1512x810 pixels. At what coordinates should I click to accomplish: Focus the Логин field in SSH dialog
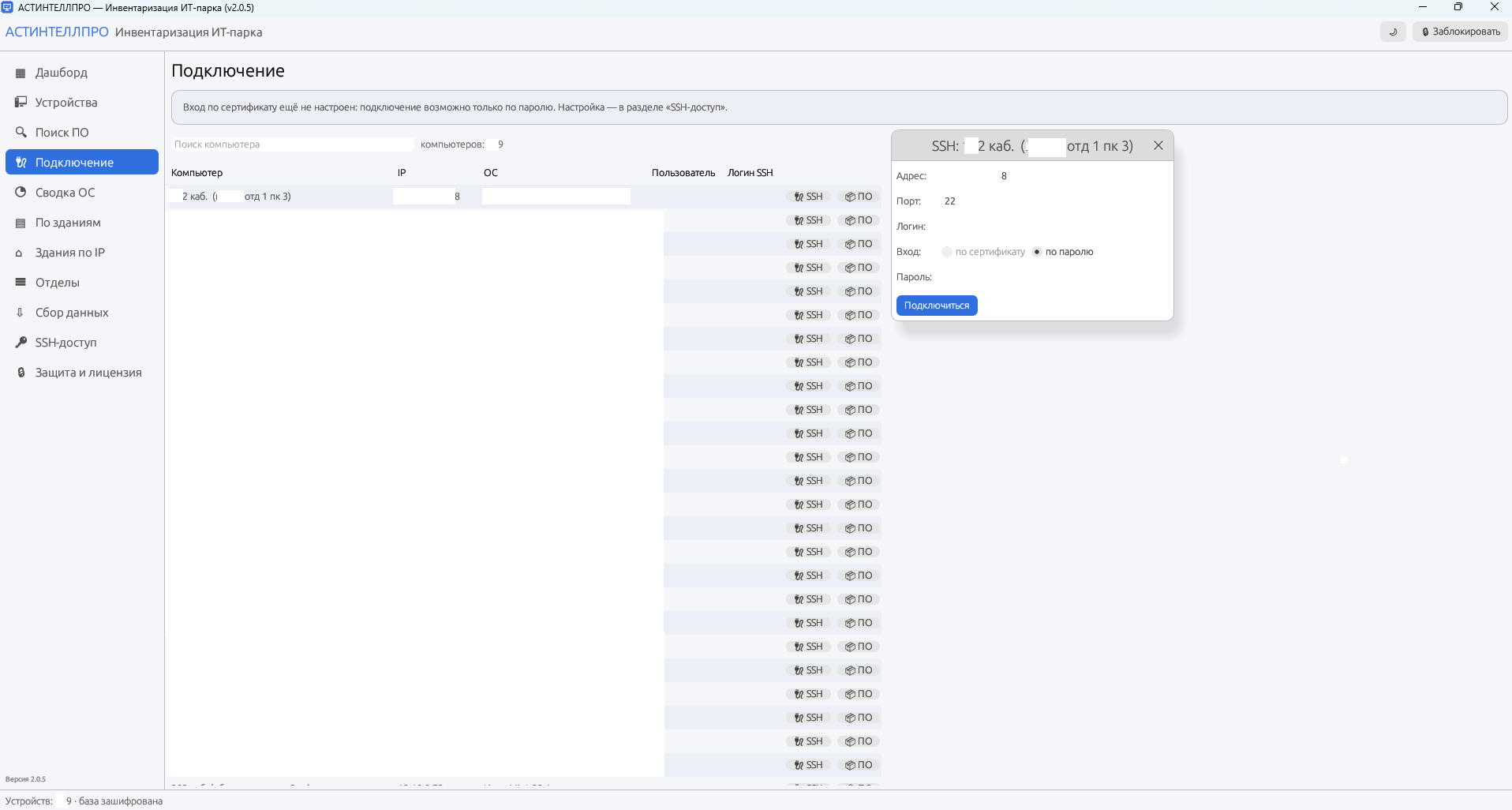pos(1054,227)
